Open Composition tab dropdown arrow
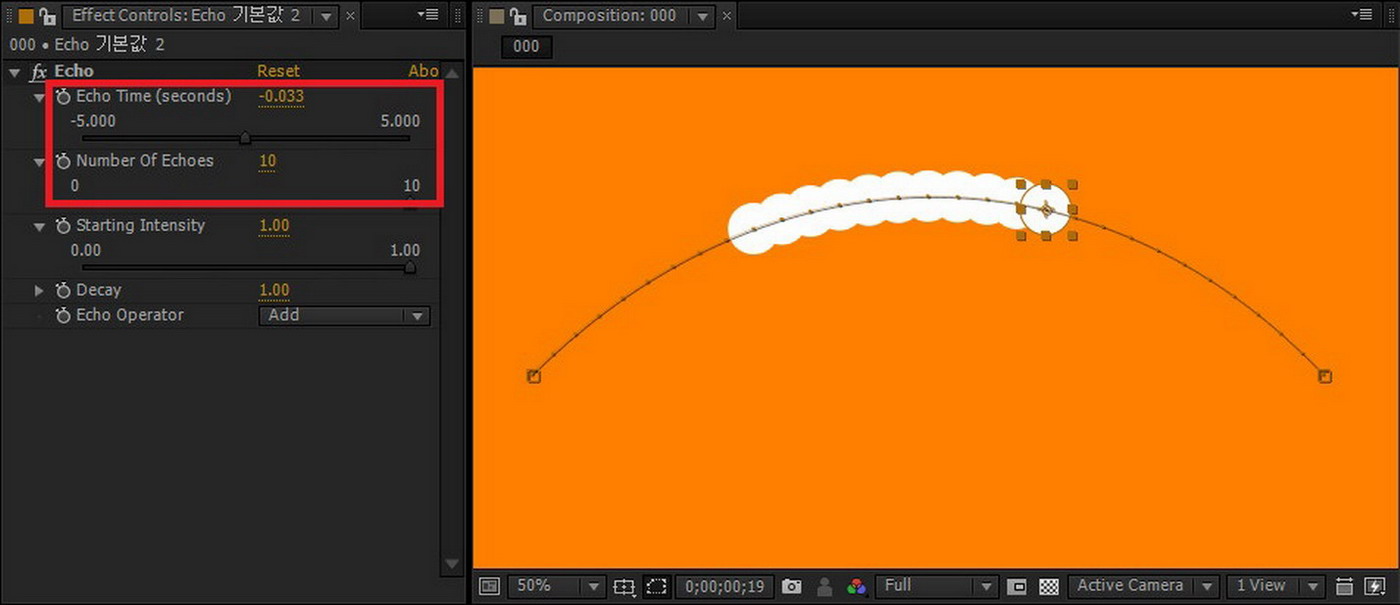This screenshot has width=1400, height=605. [703, 17]
